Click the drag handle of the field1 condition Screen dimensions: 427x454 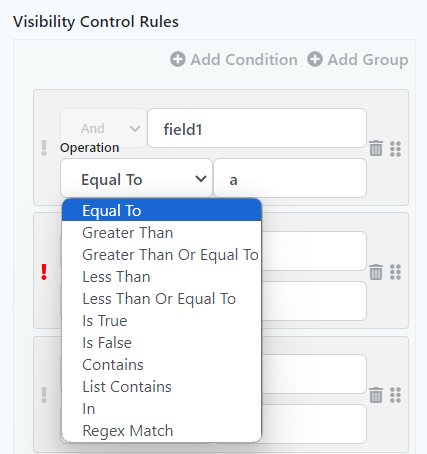(x=395, y=149)
